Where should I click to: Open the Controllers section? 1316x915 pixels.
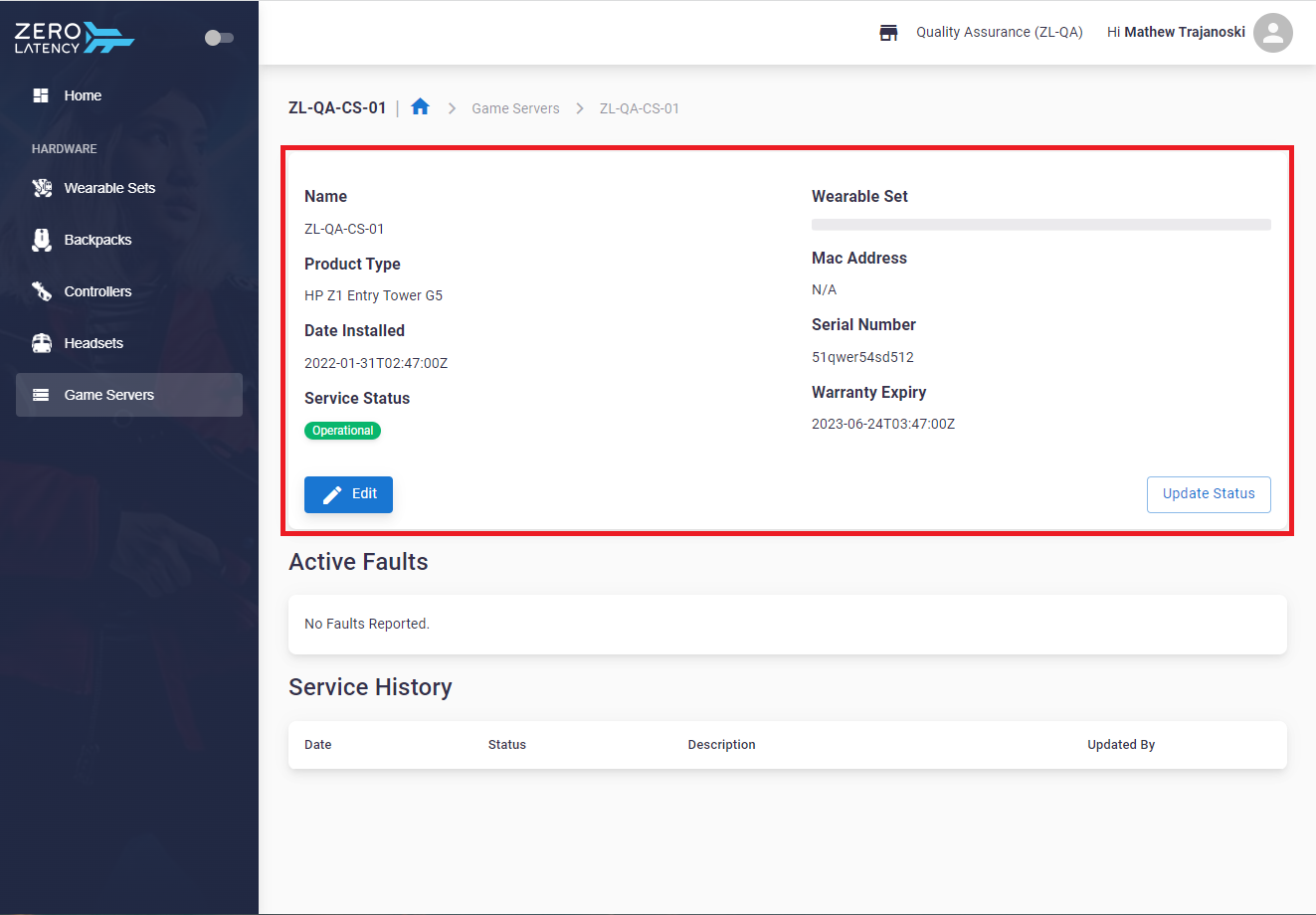click(129, 291)
